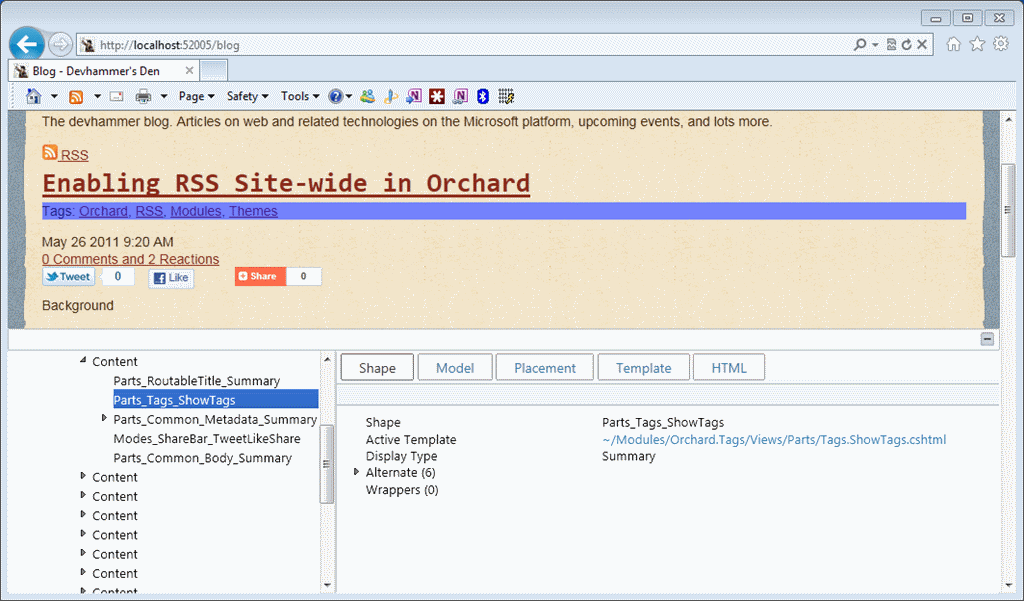Switch to the Placement tab

coord(545,368)
